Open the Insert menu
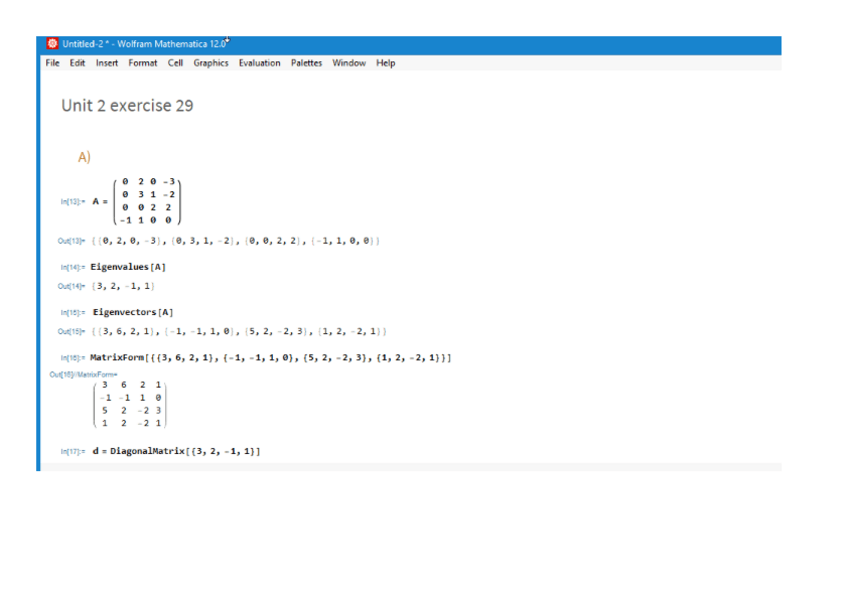 [x=107, y=63]
